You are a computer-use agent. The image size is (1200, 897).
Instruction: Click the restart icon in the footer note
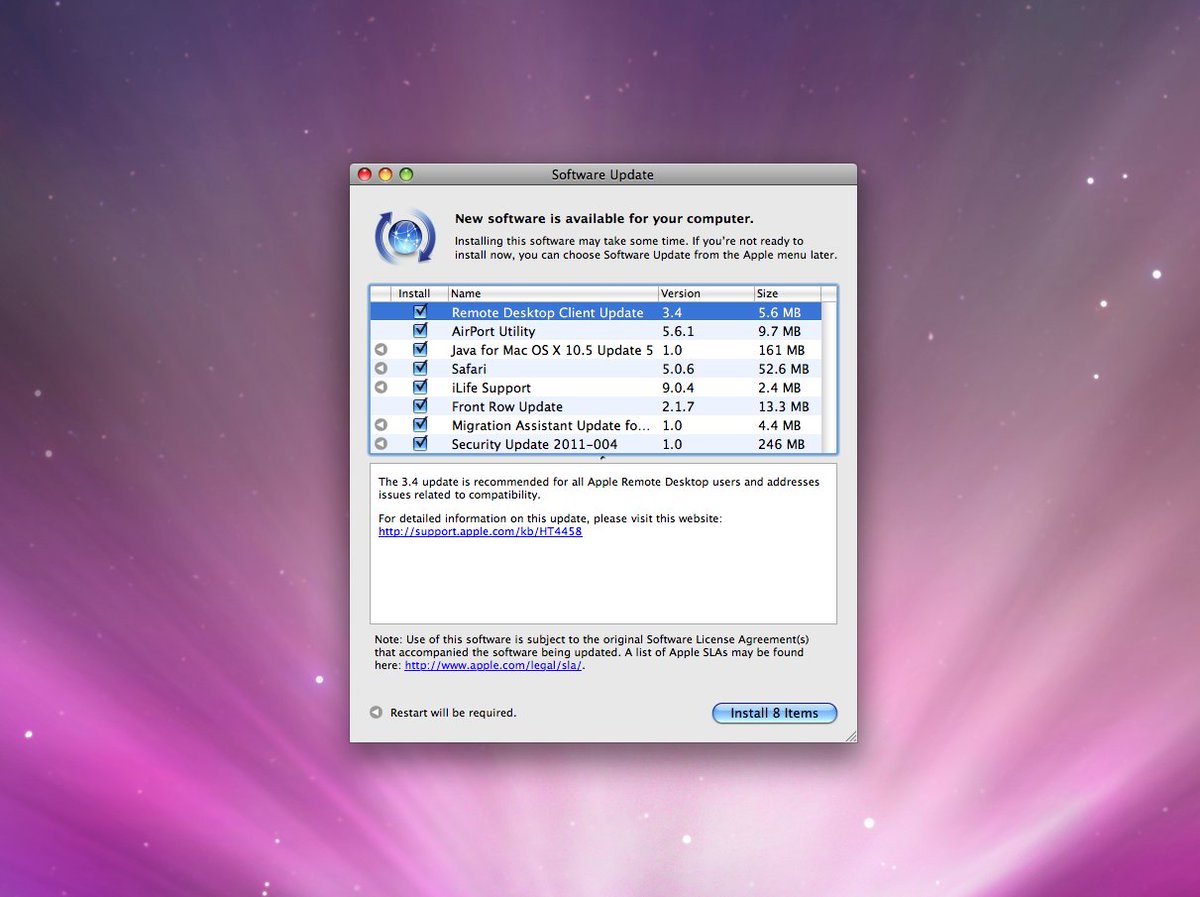tap(376, 713)
